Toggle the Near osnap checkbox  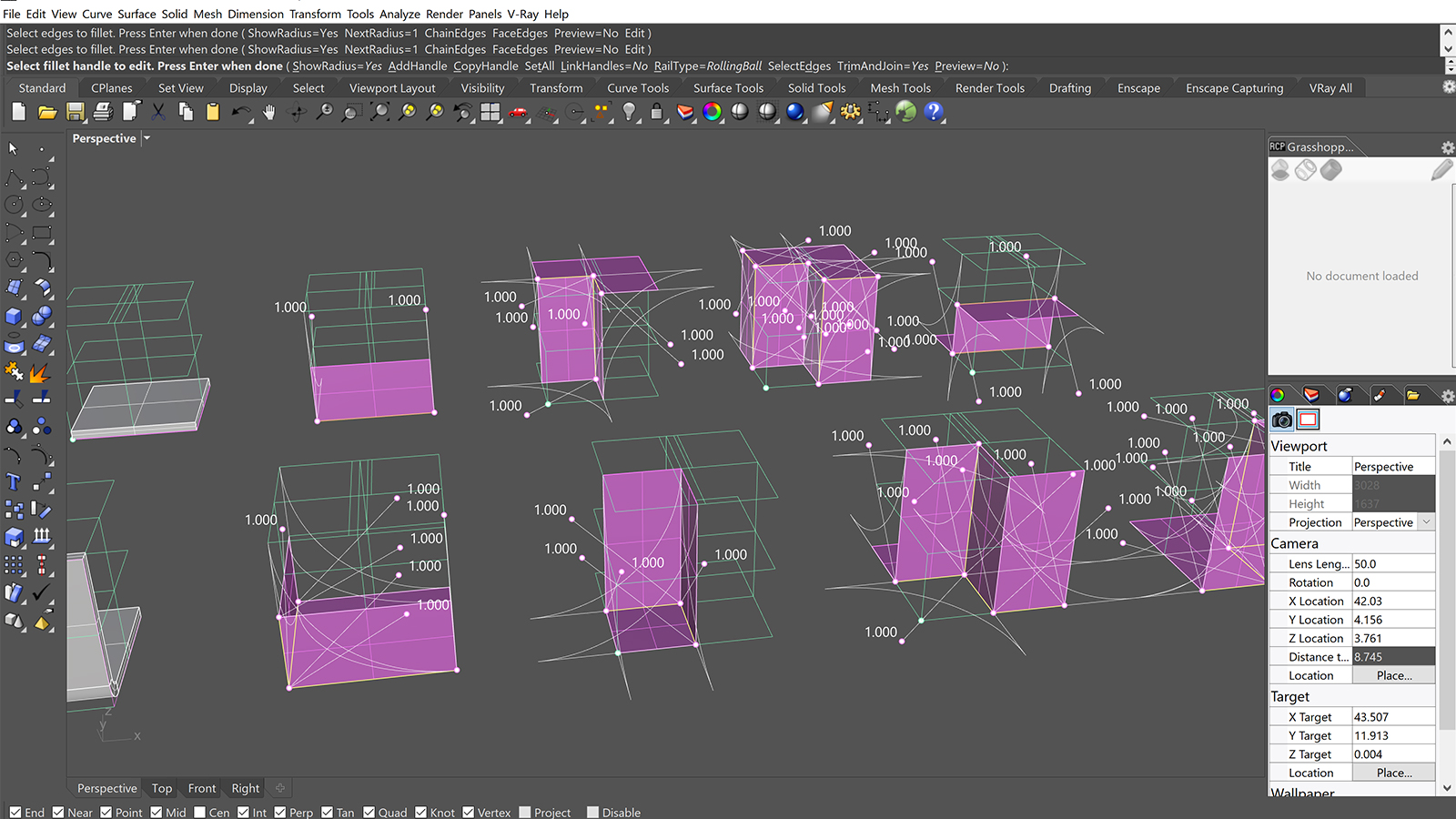pyautogui.click(x=58, y=813)
